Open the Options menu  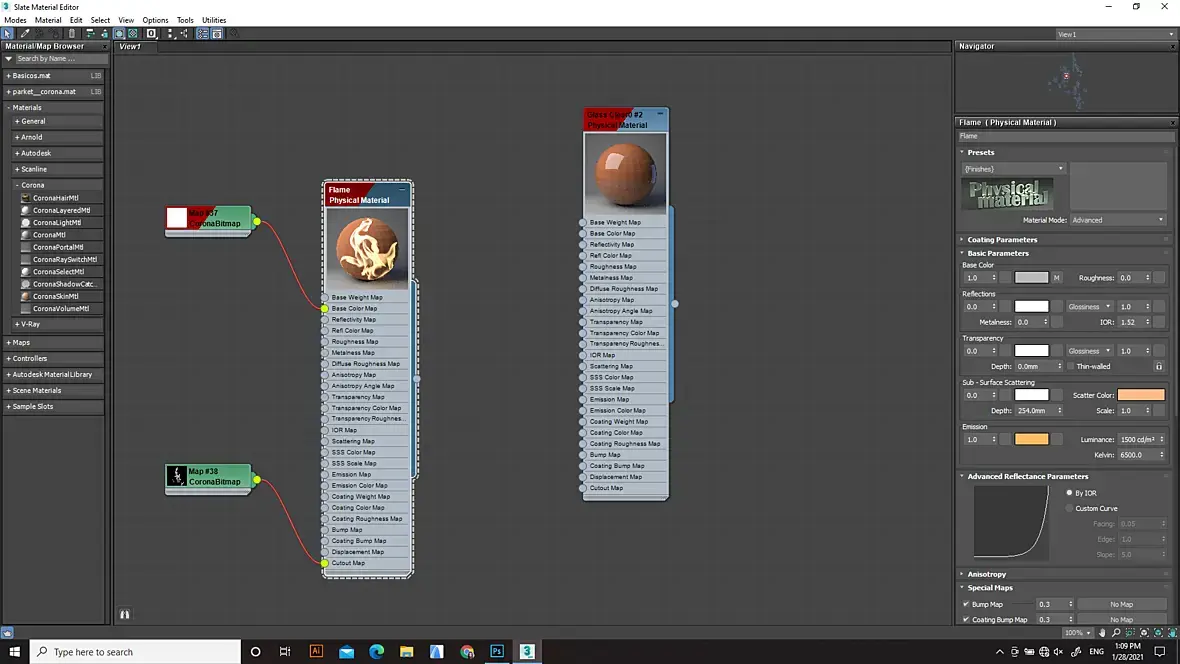coord(155,20)
